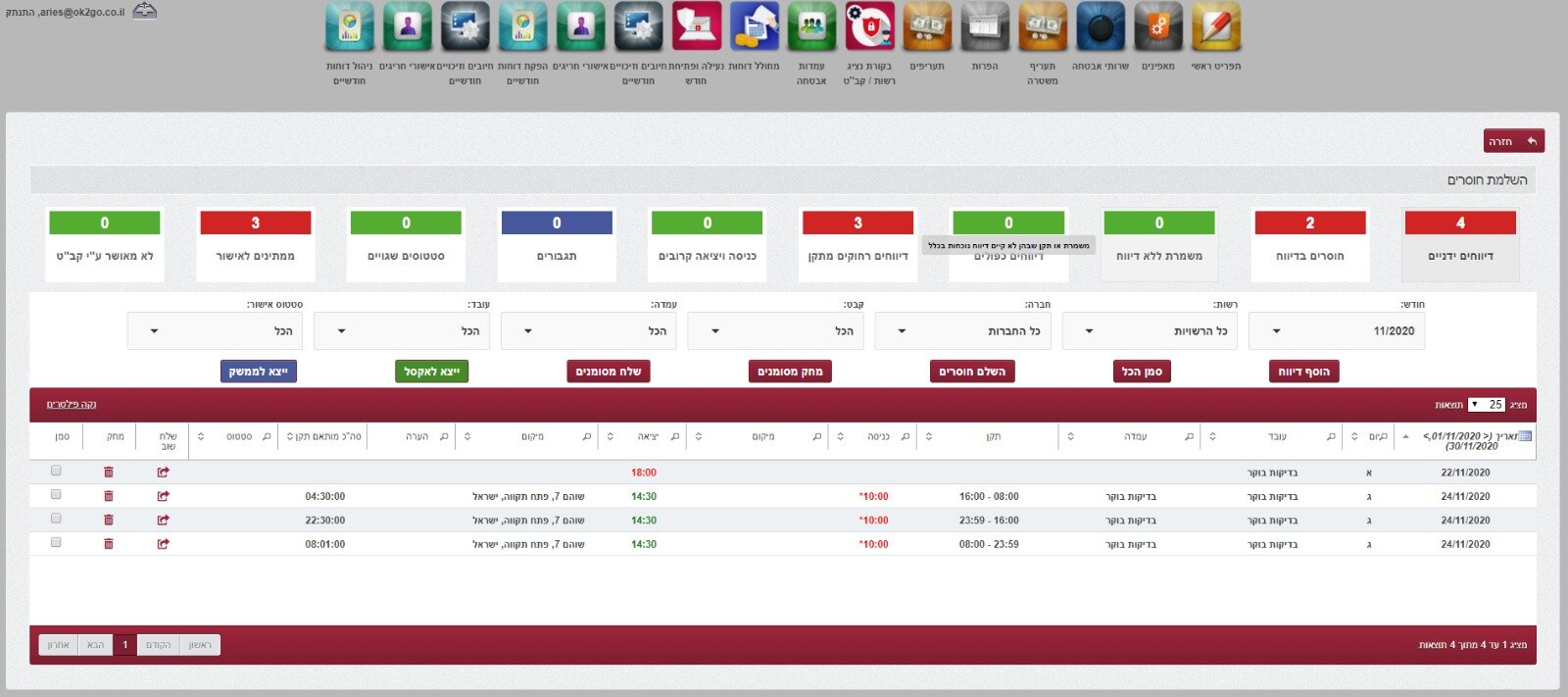Open the בקורת נציג רשות / קב"ט icon
Screen dimensions: 1568x697
(869, 26)
